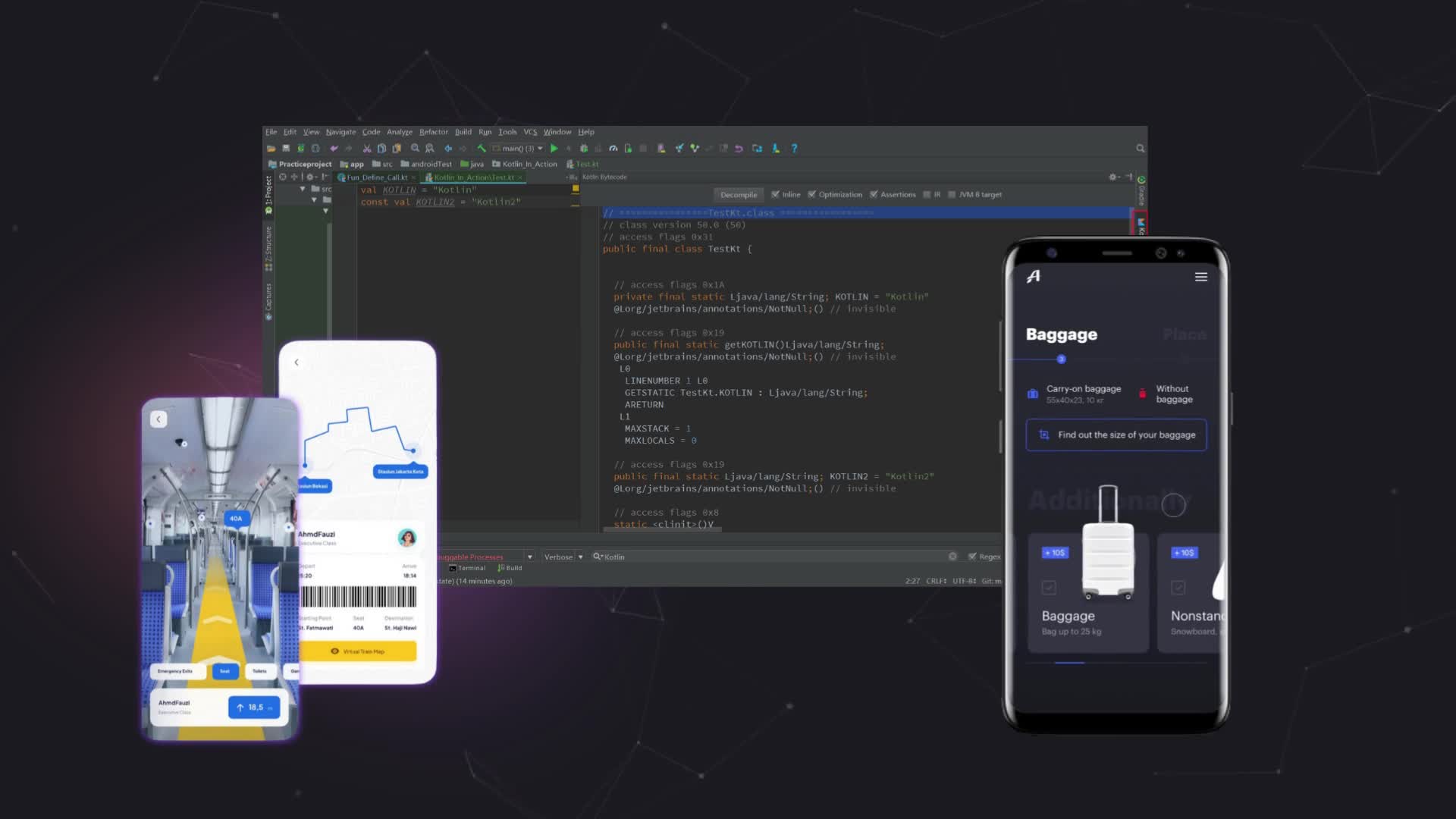
Task: Tap Find out the size of your baggage
Action: [x=1116, y=435]
